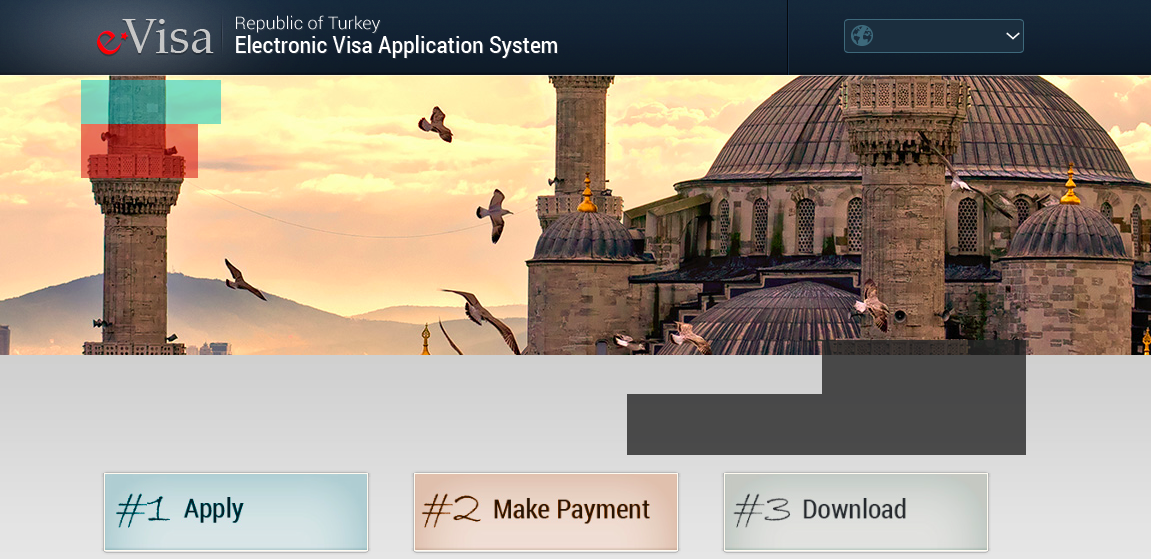Open the Download step
This screenshot has width=1151, height=559.
[856, 511]
